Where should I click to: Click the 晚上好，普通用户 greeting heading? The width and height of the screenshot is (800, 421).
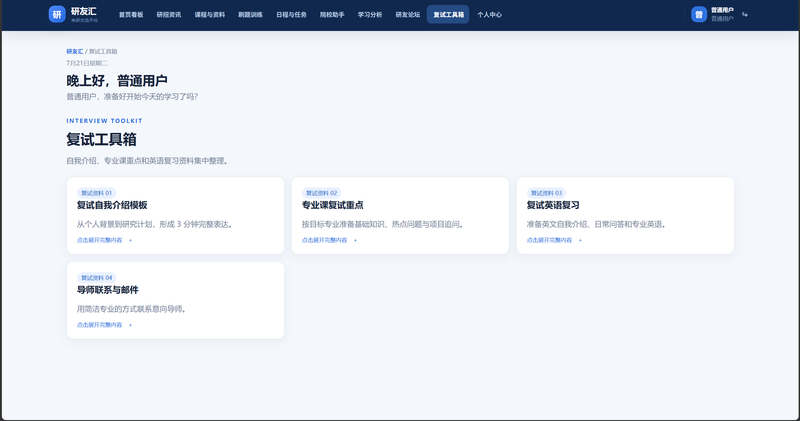(117, 81)
